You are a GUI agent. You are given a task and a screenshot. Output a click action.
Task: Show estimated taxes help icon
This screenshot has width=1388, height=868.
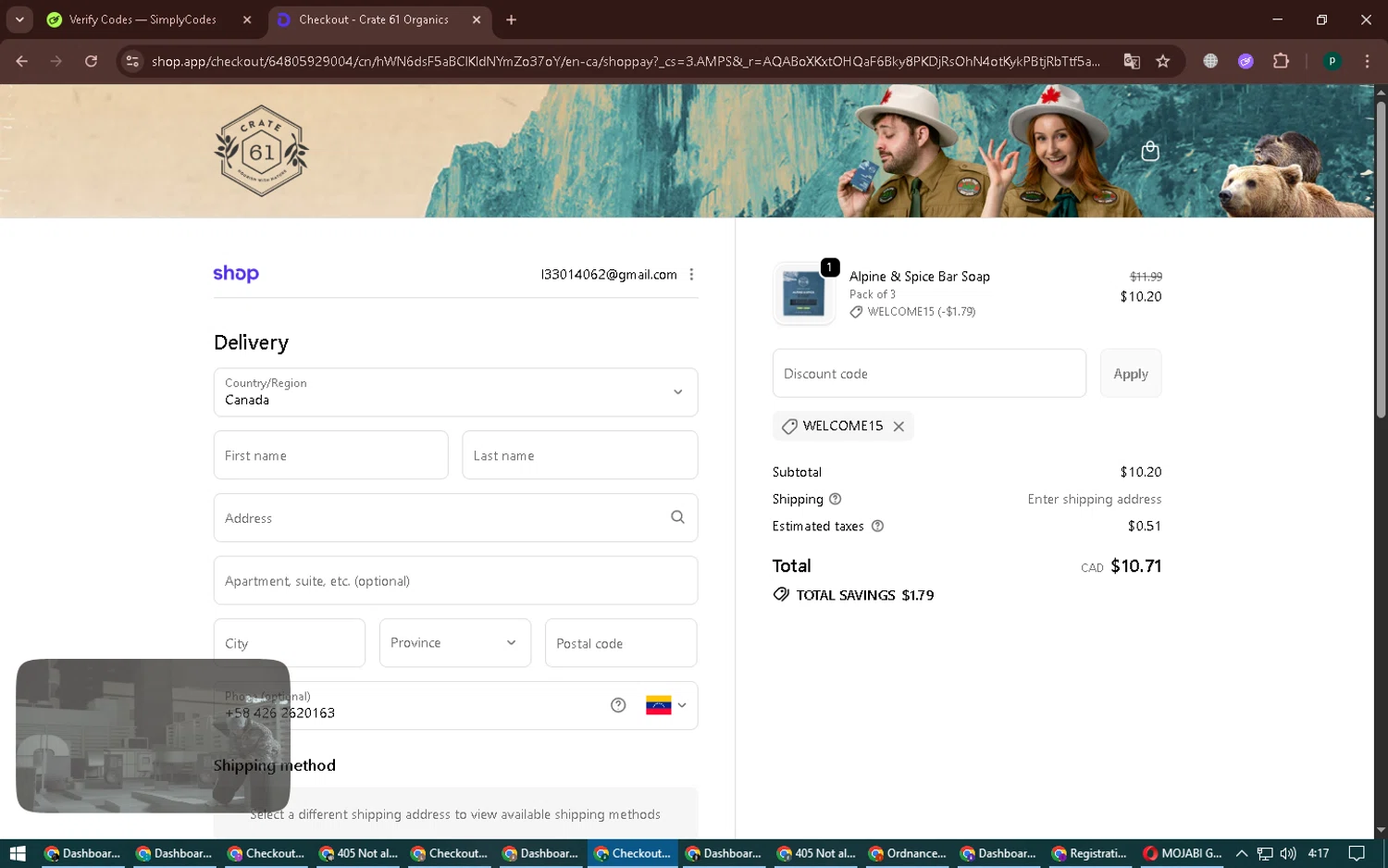tap(877, 526)
